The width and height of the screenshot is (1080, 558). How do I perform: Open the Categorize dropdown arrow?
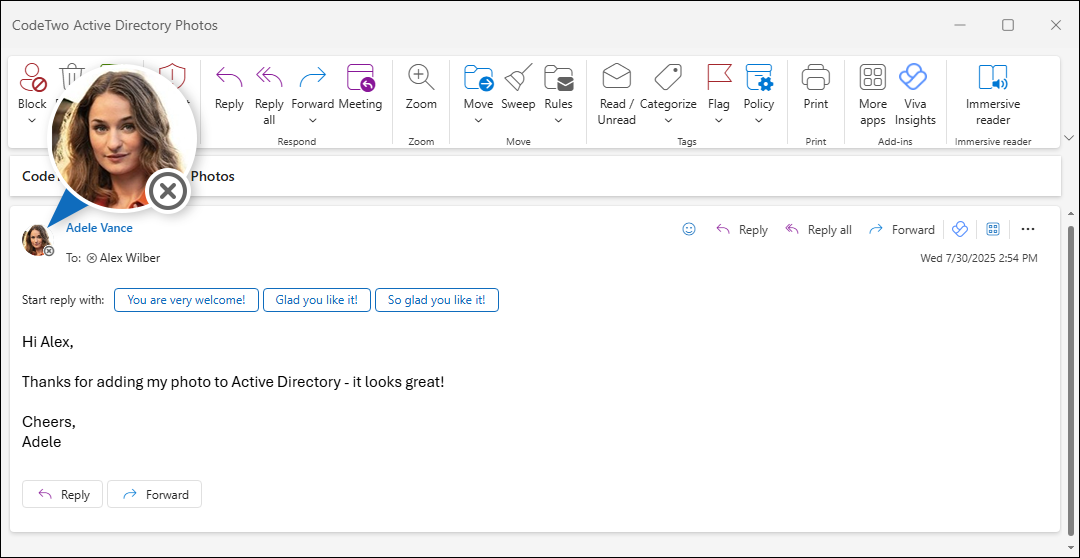(668, 121)
